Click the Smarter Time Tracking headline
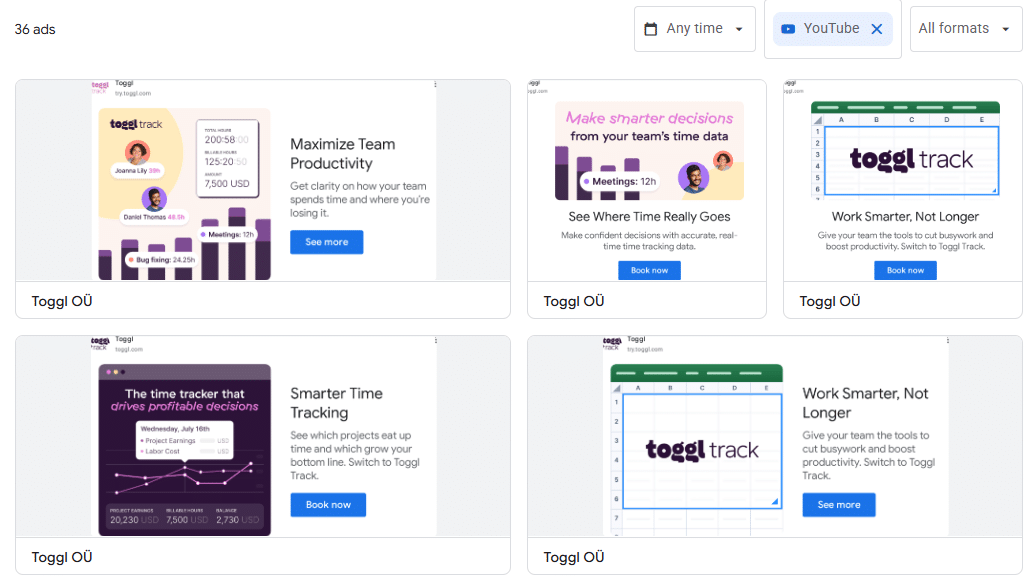This screenshot has height=578, width=1036. 337,403
